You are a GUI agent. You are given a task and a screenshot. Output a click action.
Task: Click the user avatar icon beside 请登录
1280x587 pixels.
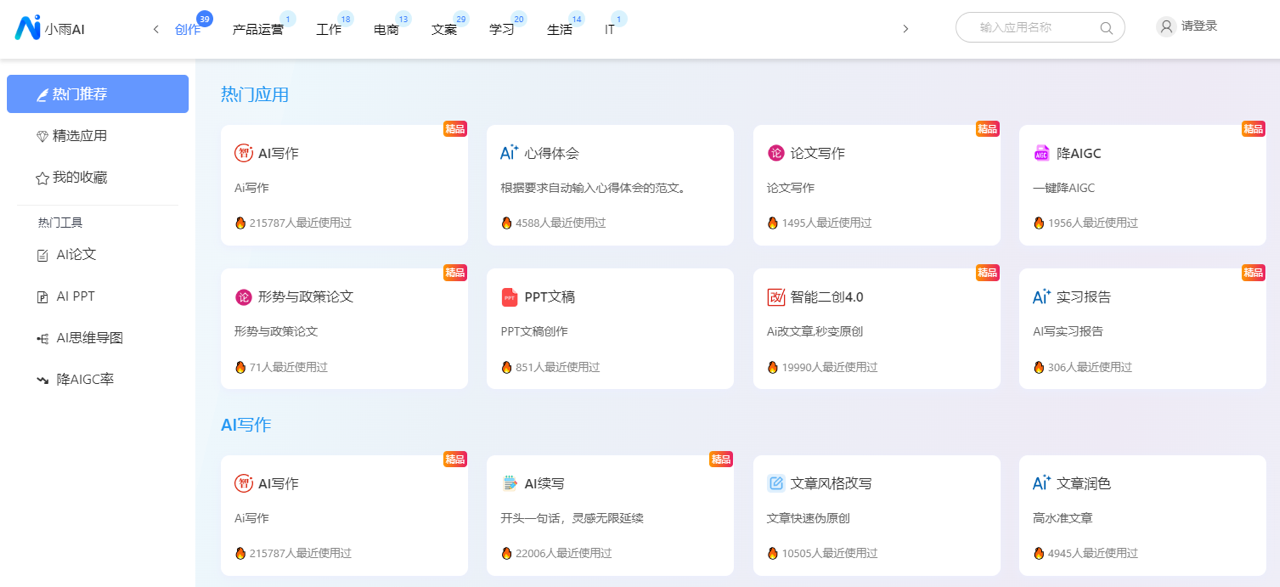pos(1166,27)
